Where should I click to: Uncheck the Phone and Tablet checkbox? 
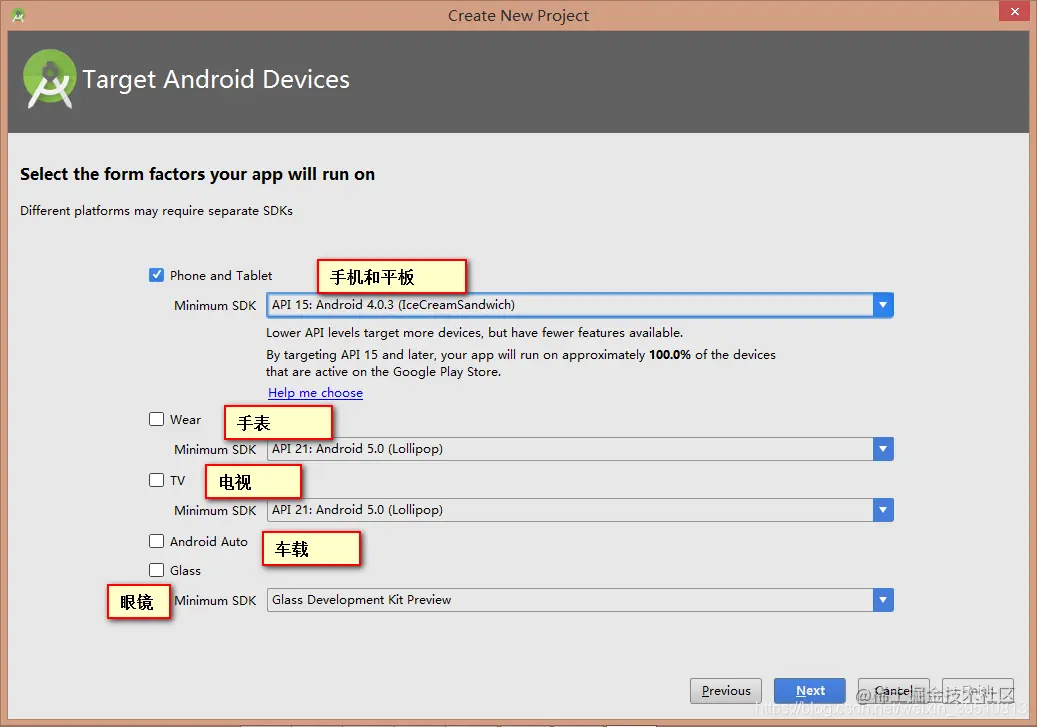(156, 275)
